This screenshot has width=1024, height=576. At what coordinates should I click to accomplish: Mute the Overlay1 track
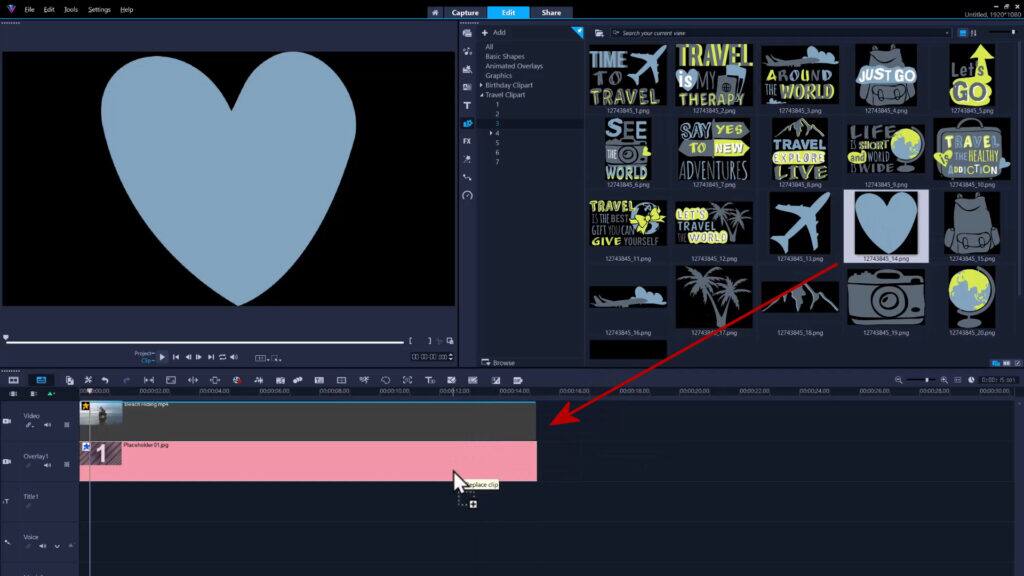point(47,465)
